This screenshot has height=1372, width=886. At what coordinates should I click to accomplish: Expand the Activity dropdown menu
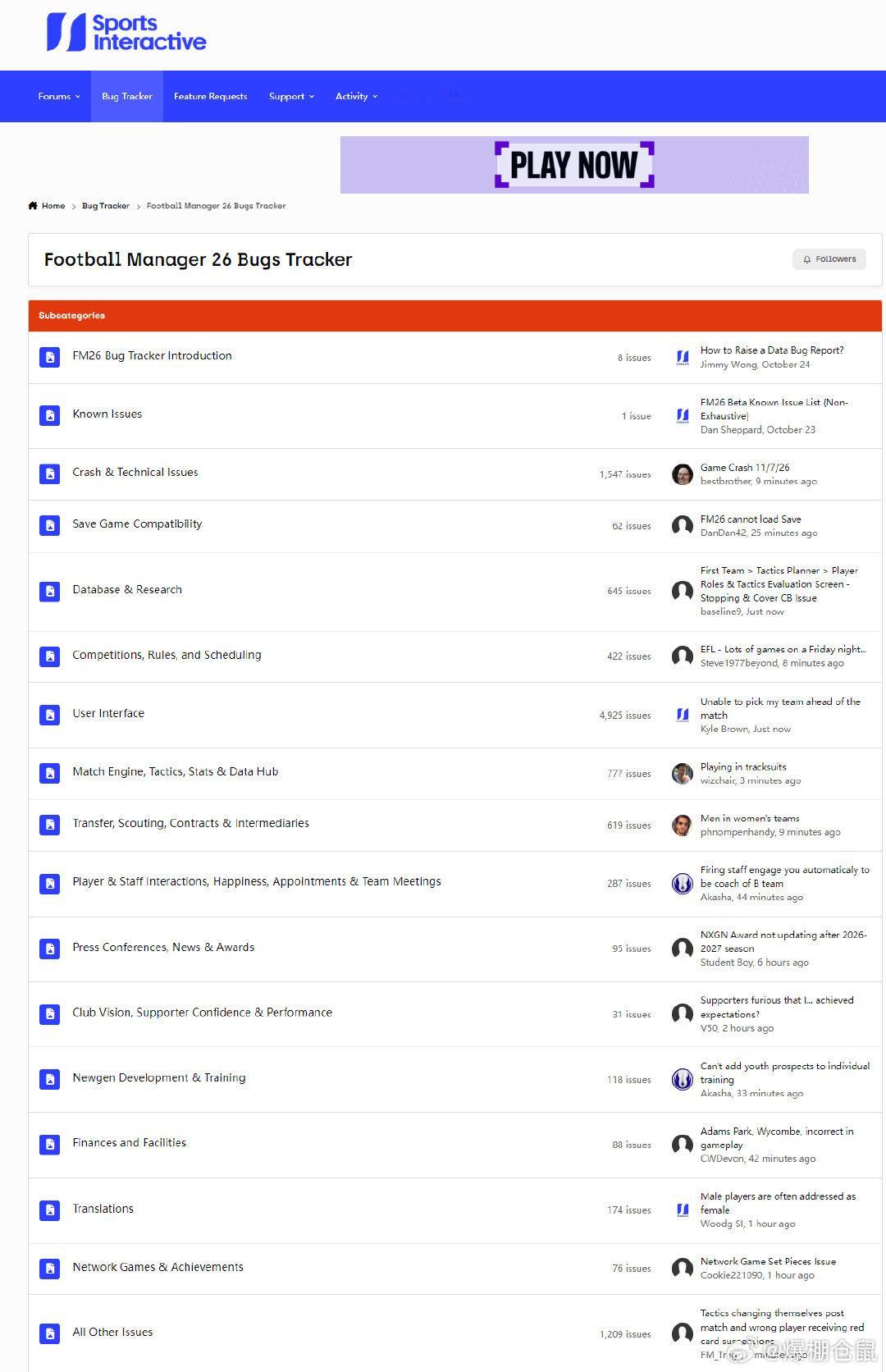(356, 97)
